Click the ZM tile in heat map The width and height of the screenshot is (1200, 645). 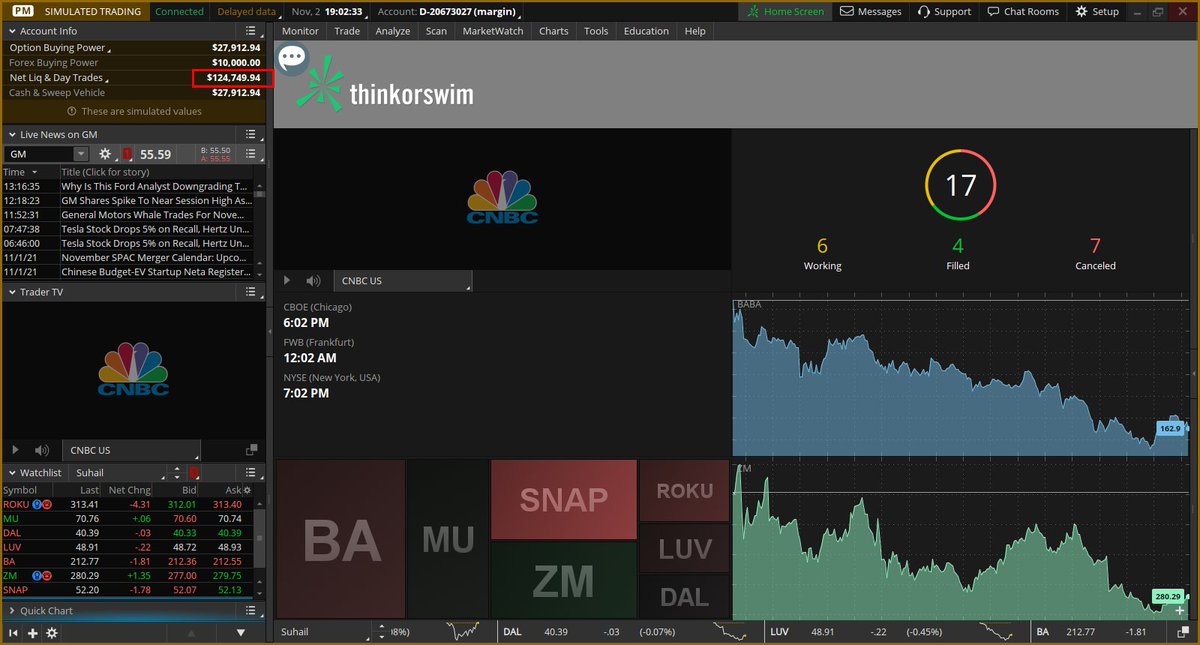[564, 580]
